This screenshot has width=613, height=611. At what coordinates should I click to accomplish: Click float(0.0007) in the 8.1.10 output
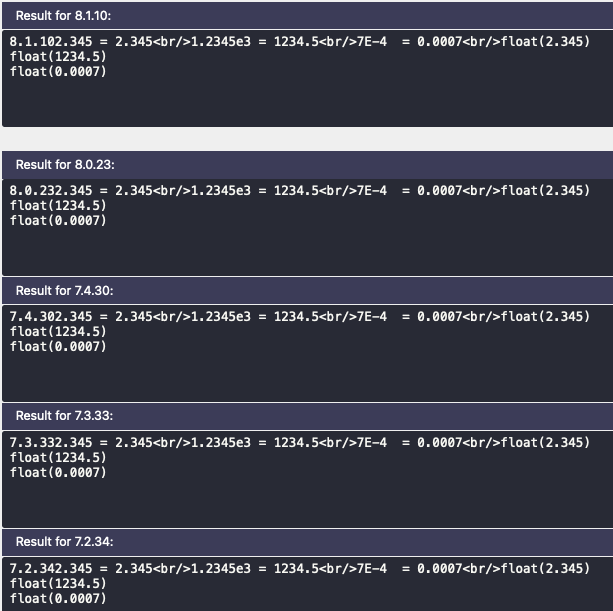58,72
